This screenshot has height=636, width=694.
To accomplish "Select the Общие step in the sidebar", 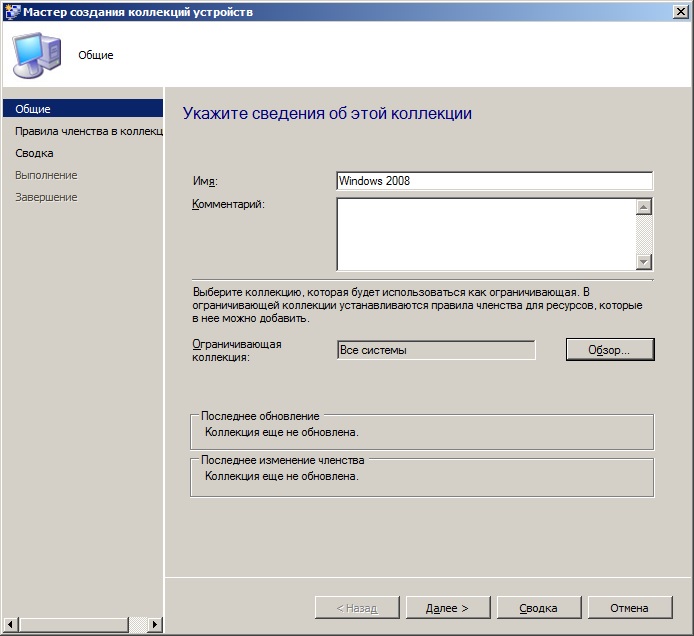I will point(83,108).
